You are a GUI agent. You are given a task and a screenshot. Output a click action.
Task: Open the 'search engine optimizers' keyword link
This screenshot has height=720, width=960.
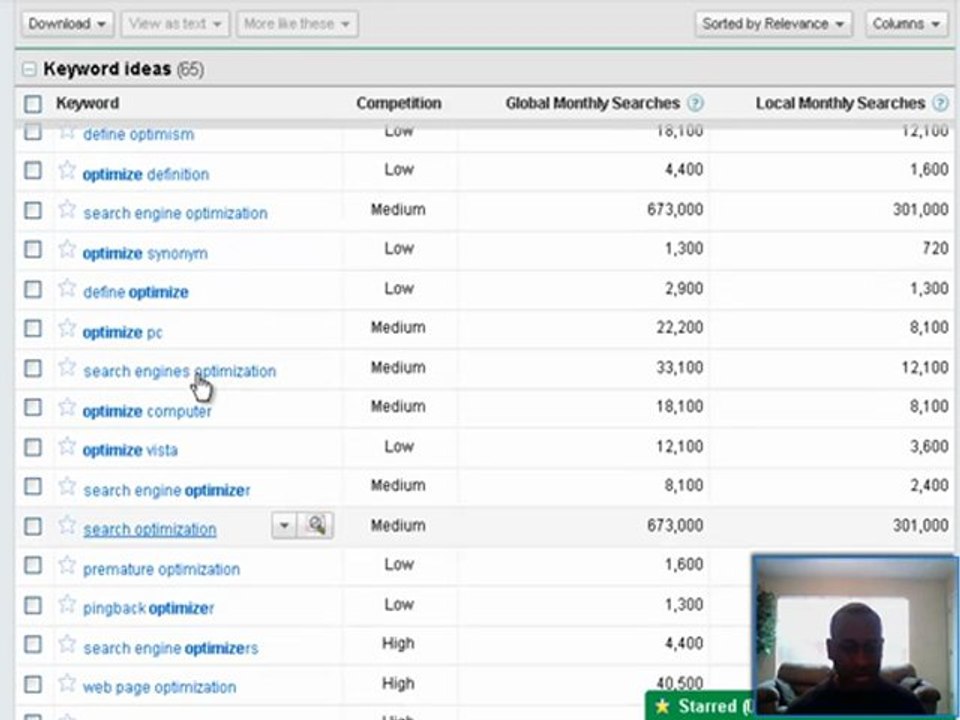click(170, 648)
